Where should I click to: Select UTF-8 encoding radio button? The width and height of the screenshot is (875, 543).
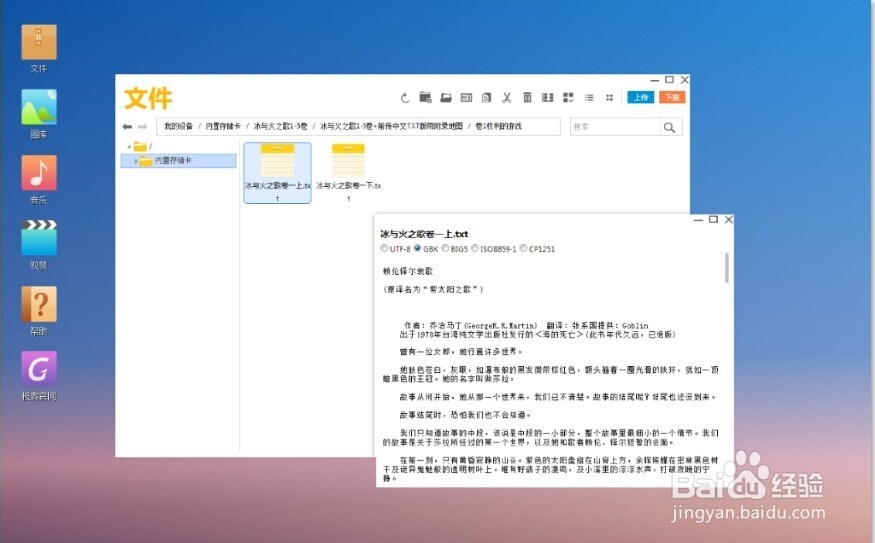384,248
